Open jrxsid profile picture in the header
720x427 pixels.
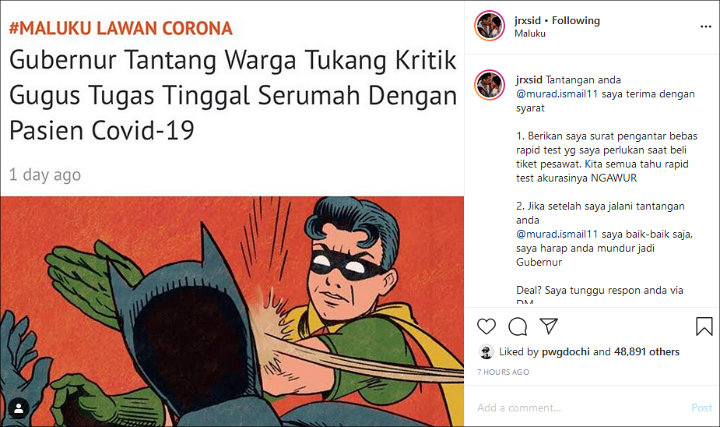(489, 26)
